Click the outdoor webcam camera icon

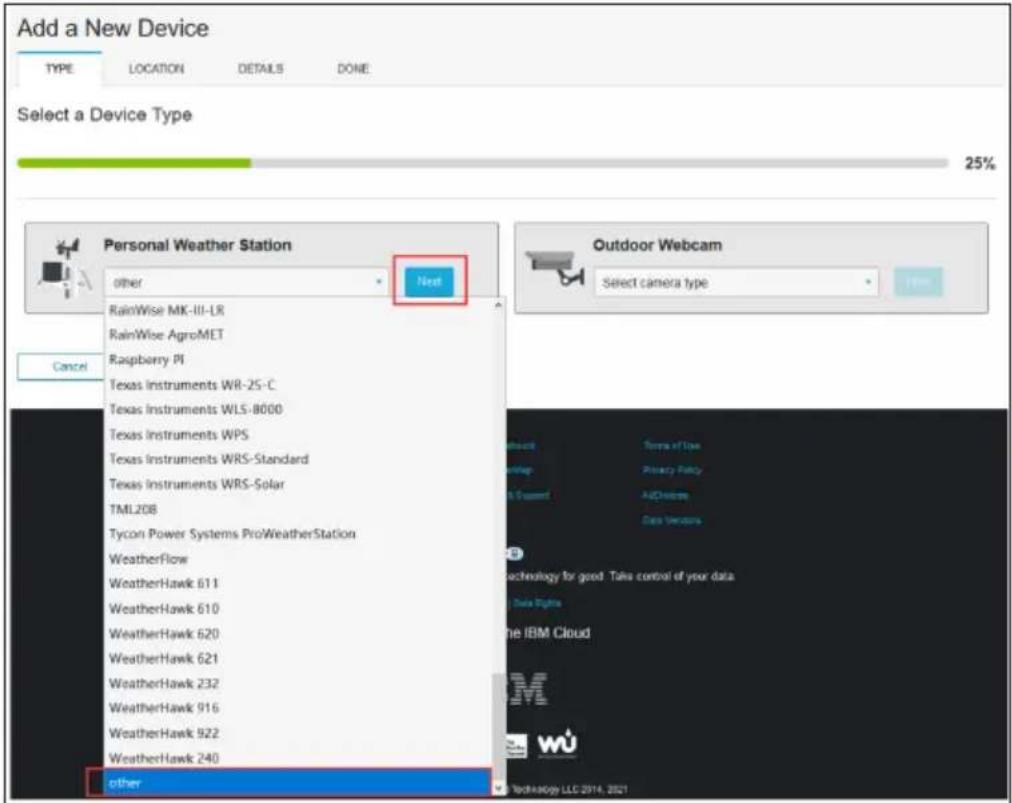pos(554,268)
